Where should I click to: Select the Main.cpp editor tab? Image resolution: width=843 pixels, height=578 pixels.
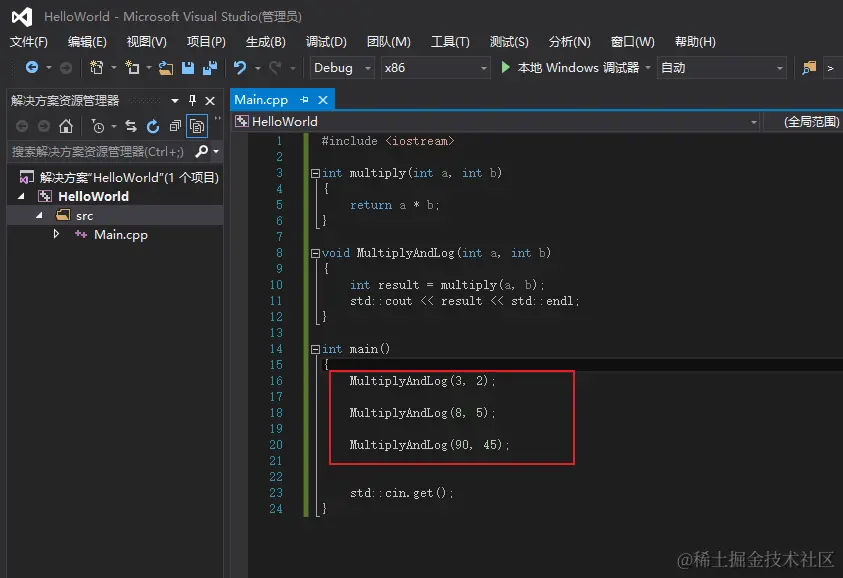(261, 99)
